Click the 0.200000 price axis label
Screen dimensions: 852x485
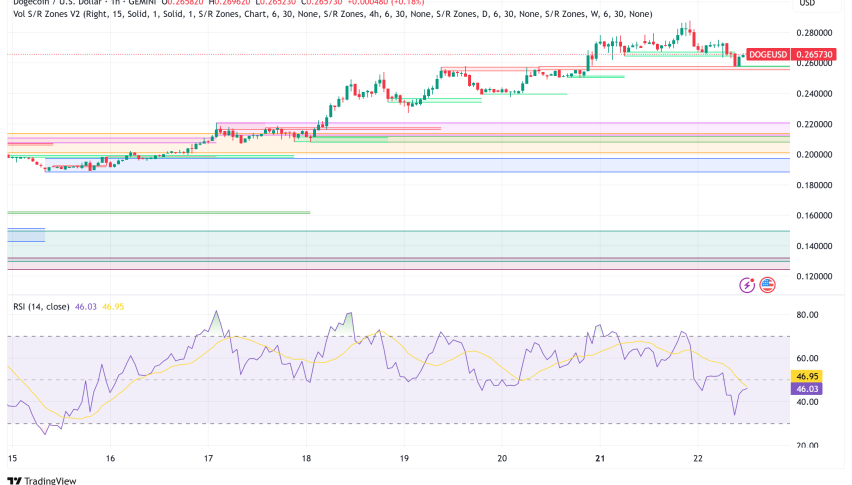[x=814, y=155]
